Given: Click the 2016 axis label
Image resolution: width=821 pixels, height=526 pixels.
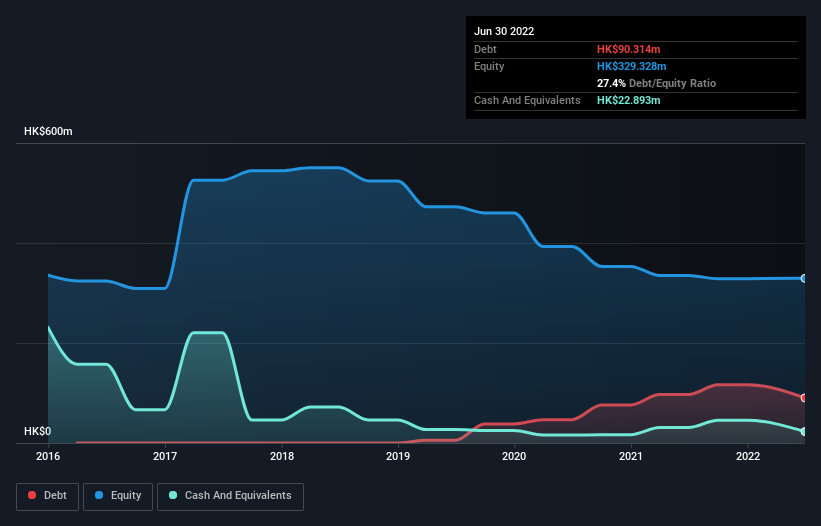Looking at the screenshot, I should 48,456.
